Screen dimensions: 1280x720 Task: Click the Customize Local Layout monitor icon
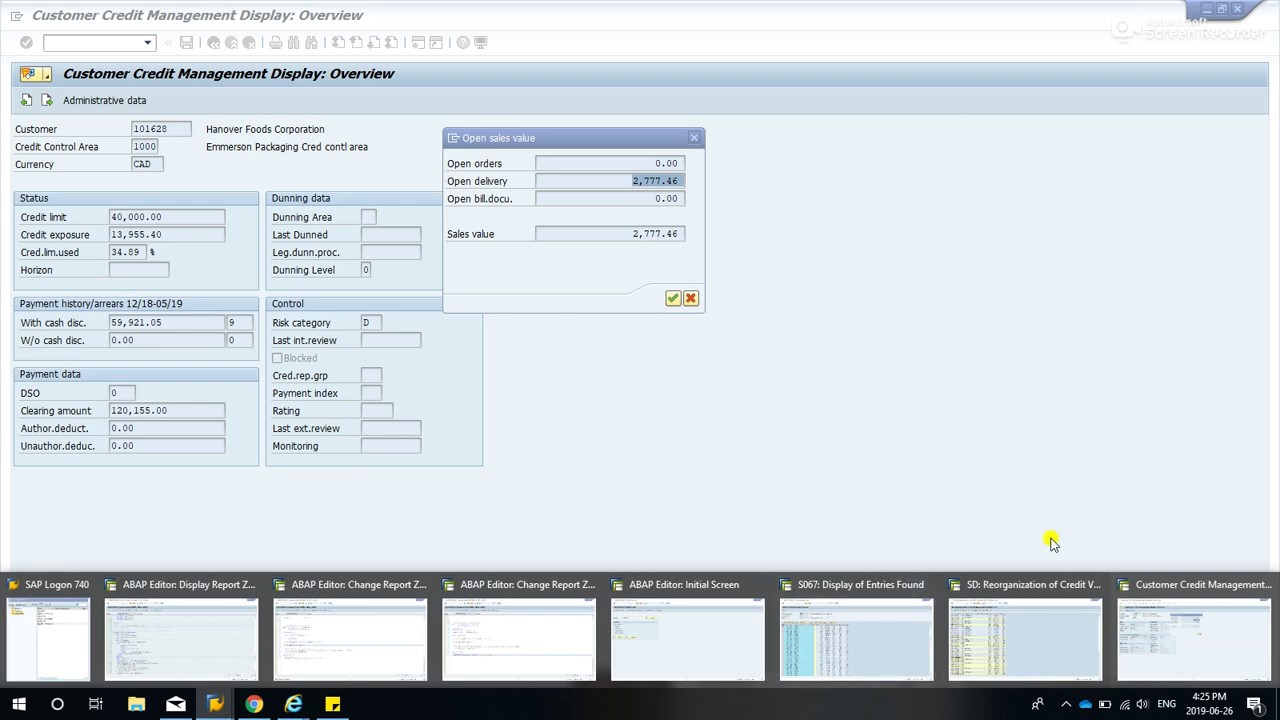click(481, 42)
